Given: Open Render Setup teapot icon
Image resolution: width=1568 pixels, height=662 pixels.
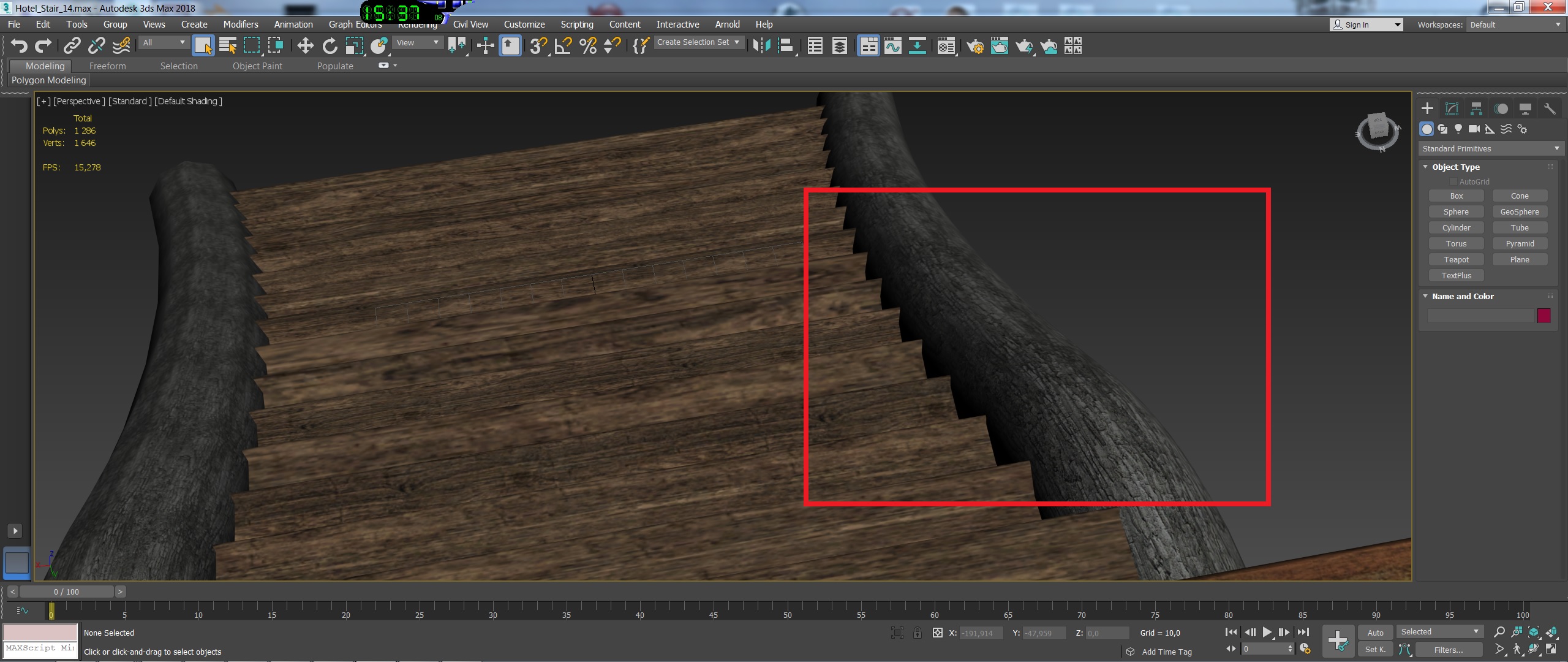Looking at the screenshot, I should [x=974, y=46].
